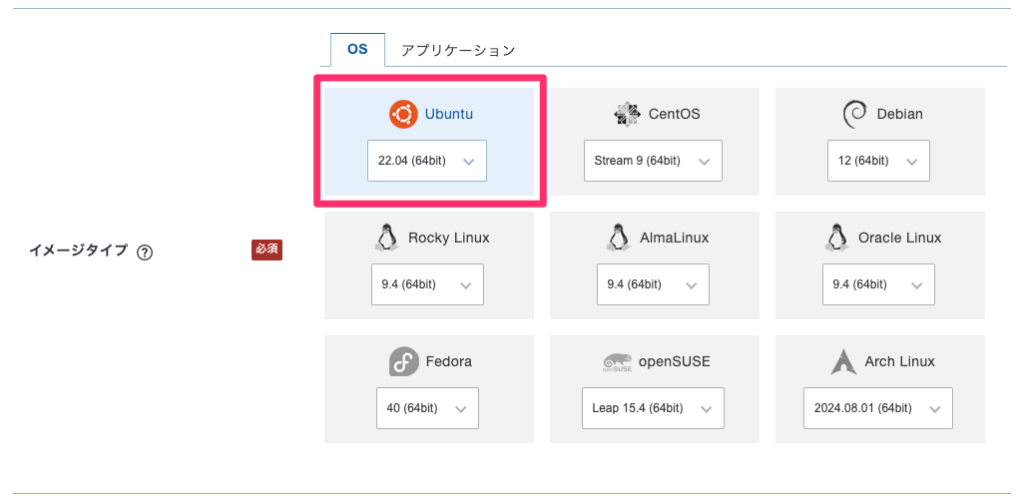Open the Debian 12 (64bit) version dropdown
This screenshot has width=1024, height=504.
pyautogui.click(x=878, y=161)
